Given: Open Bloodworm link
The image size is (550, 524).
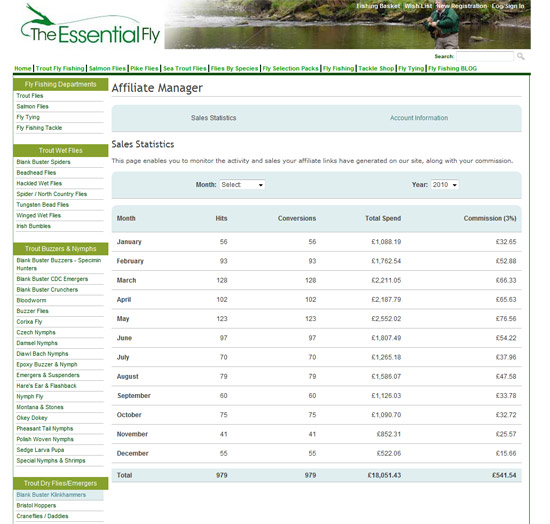Looking at the screenshot, I should point(31,300).
